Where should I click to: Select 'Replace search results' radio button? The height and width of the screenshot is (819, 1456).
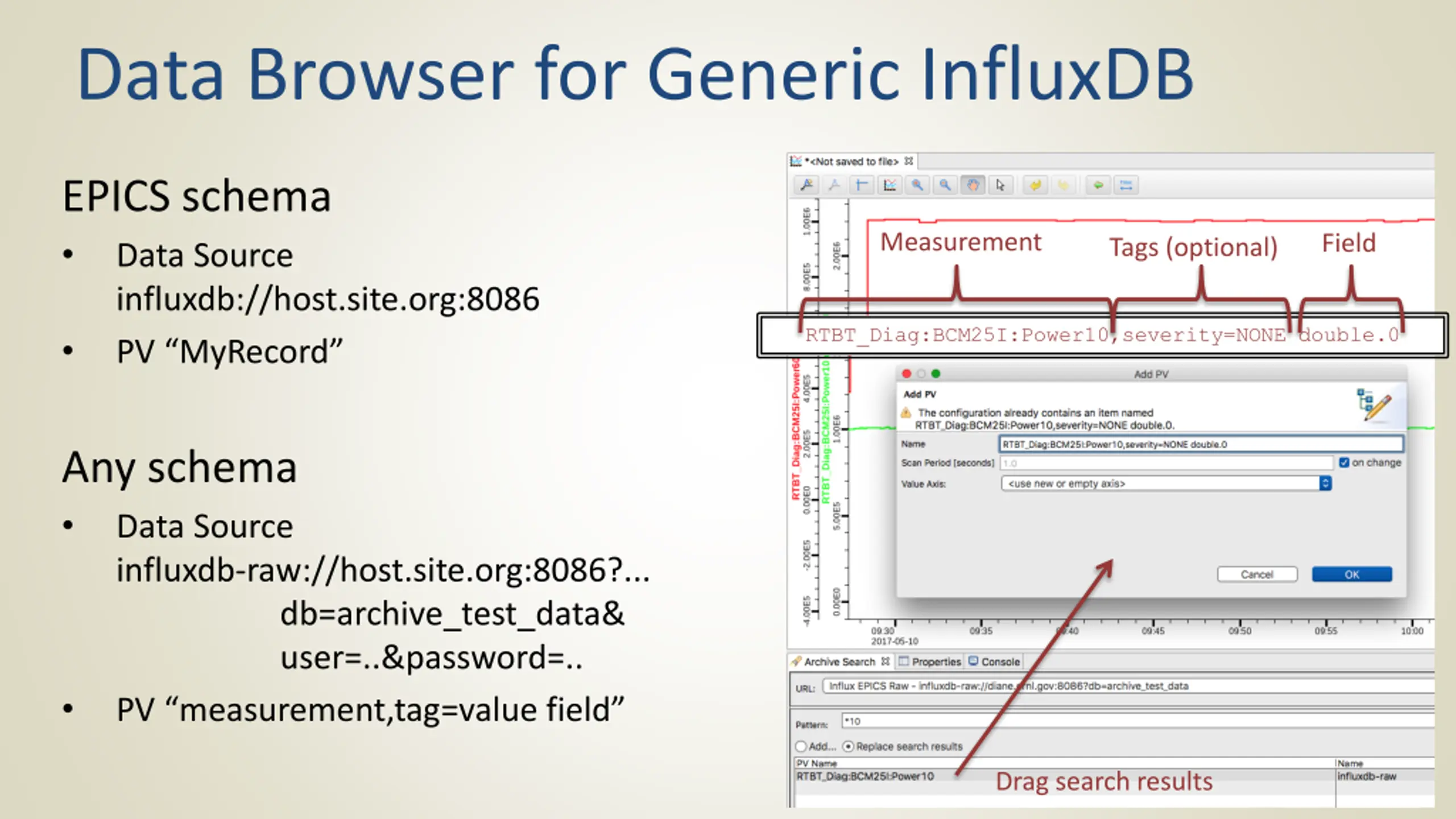coord(849,746)
